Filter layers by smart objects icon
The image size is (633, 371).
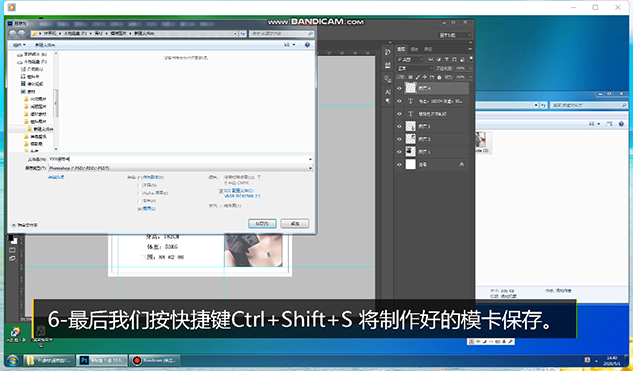(x=462, y=59)
